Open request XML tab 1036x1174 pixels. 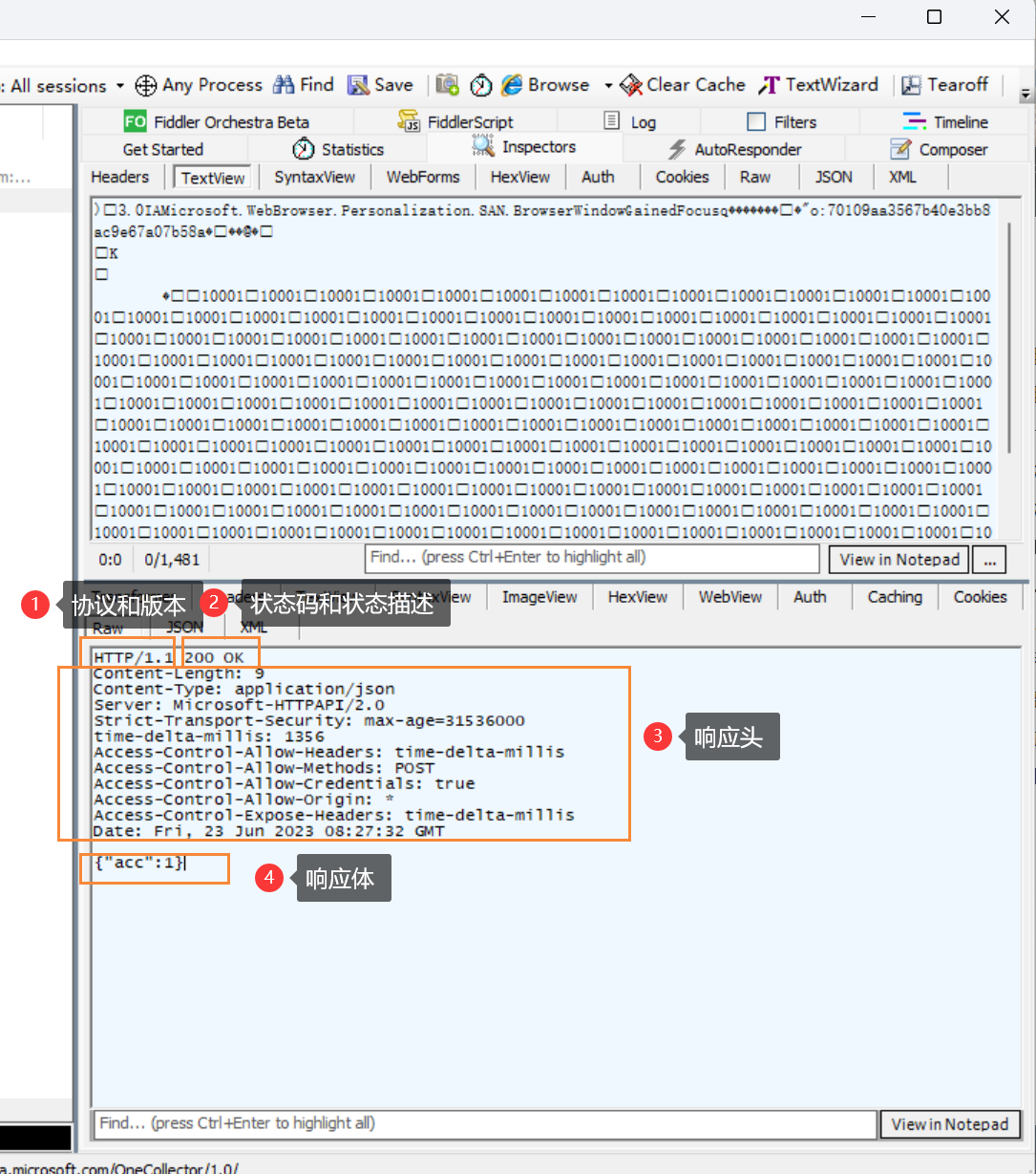902,177
